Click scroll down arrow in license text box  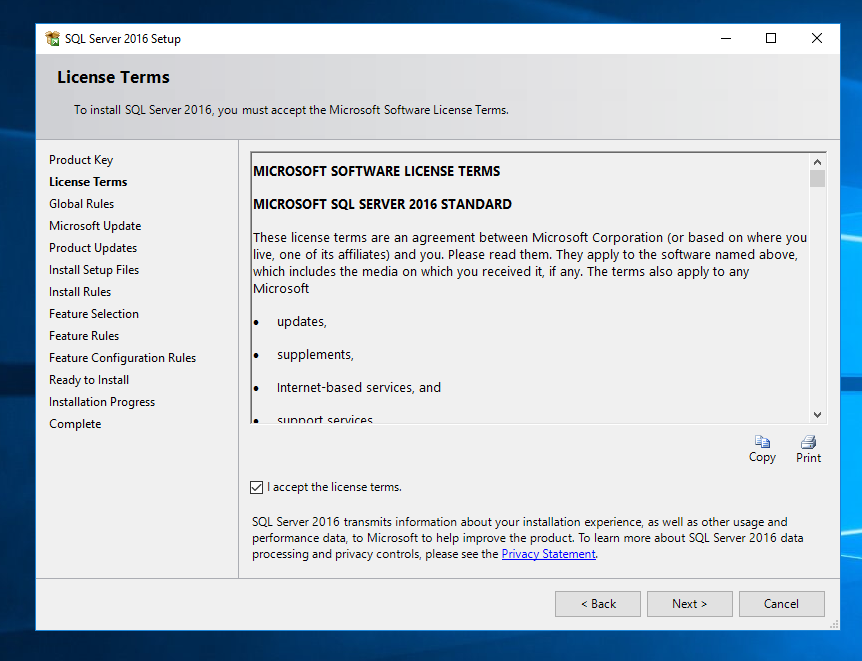[x=817, y=415]
